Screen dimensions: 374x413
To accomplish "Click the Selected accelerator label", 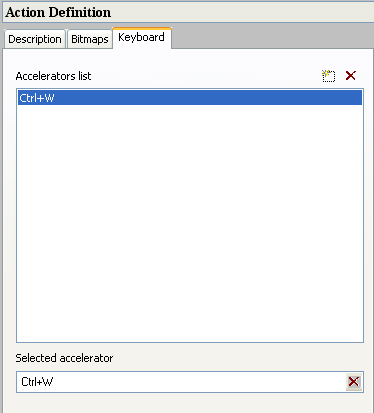I will tap(64, 358).
